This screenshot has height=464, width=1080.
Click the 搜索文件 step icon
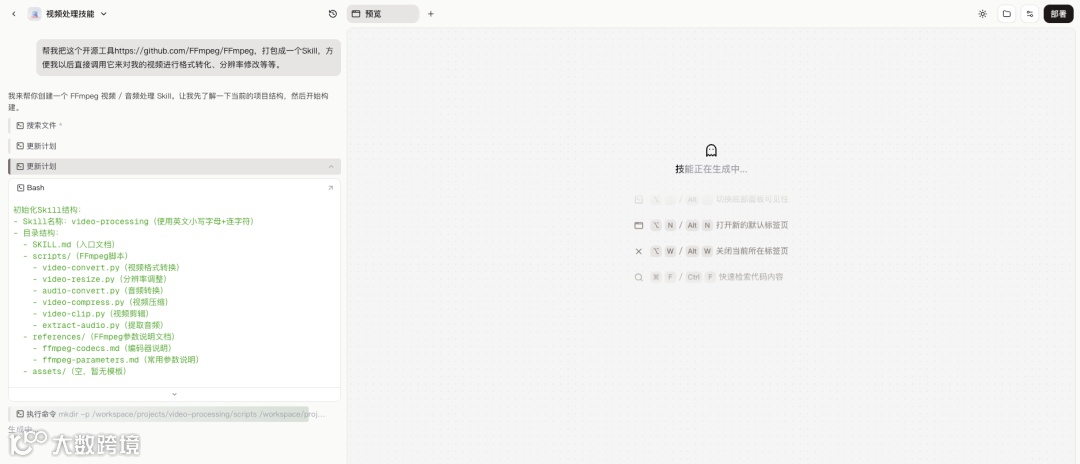21,125
